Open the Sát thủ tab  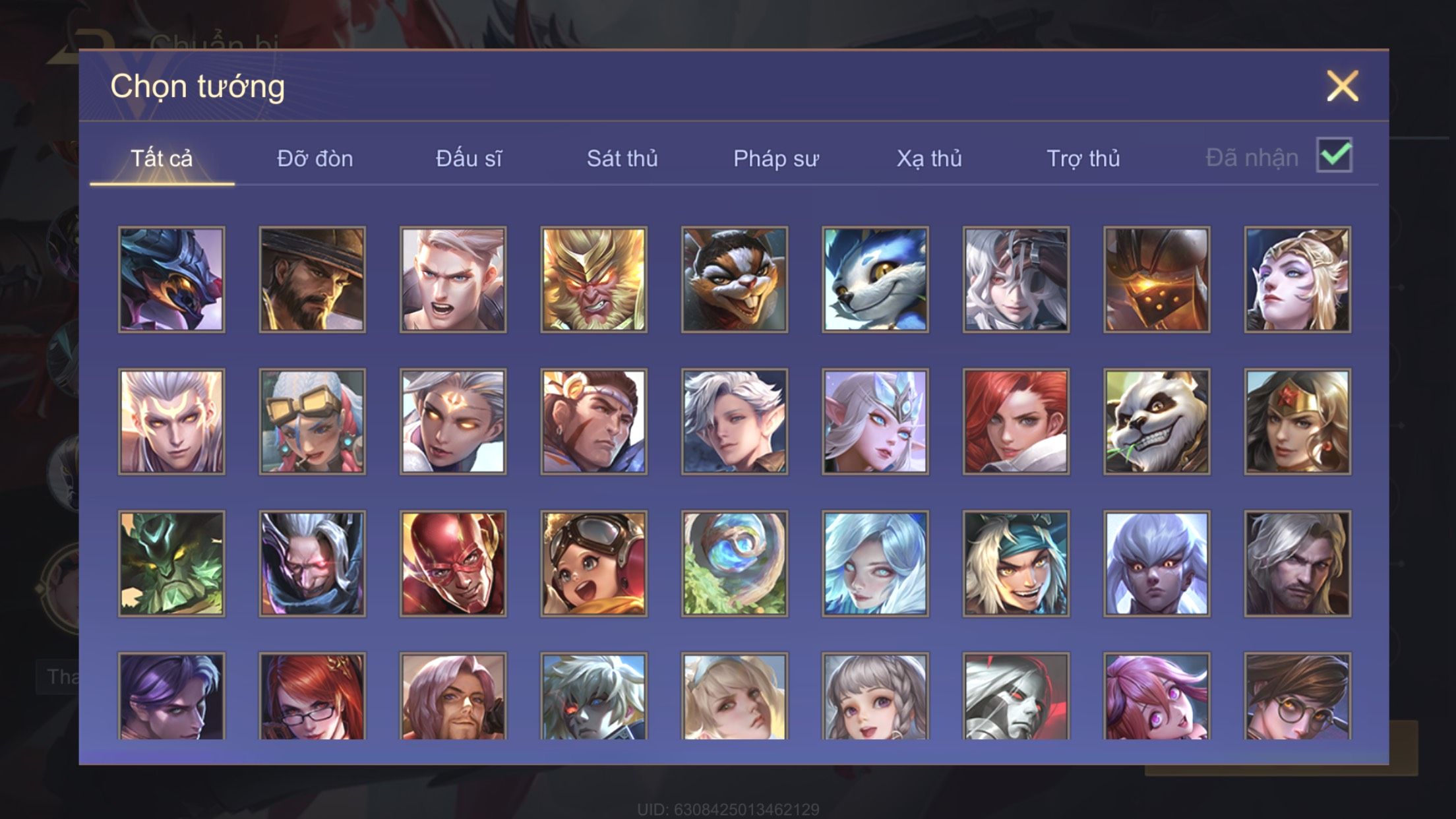622,158
